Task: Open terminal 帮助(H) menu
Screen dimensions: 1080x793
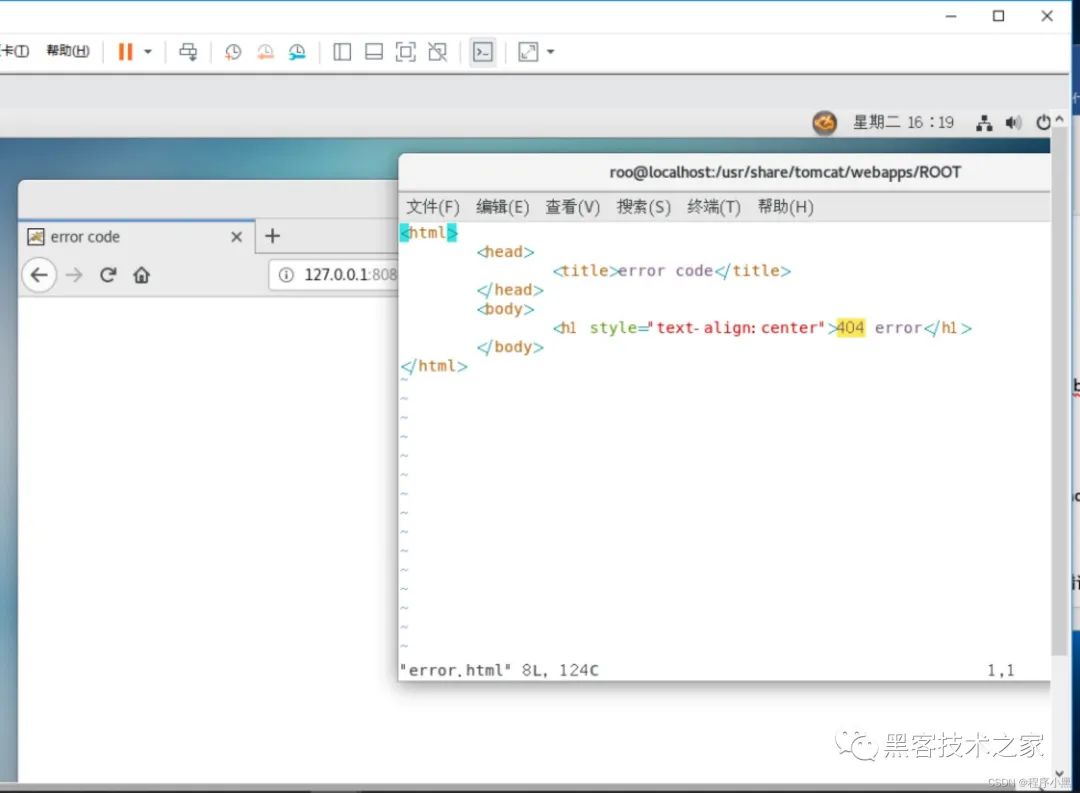Action: pos(785,207)
